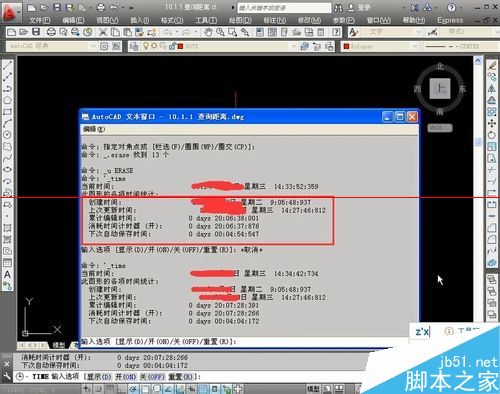
Task: Click text window command input line
Action: click(x=245, y=341)
